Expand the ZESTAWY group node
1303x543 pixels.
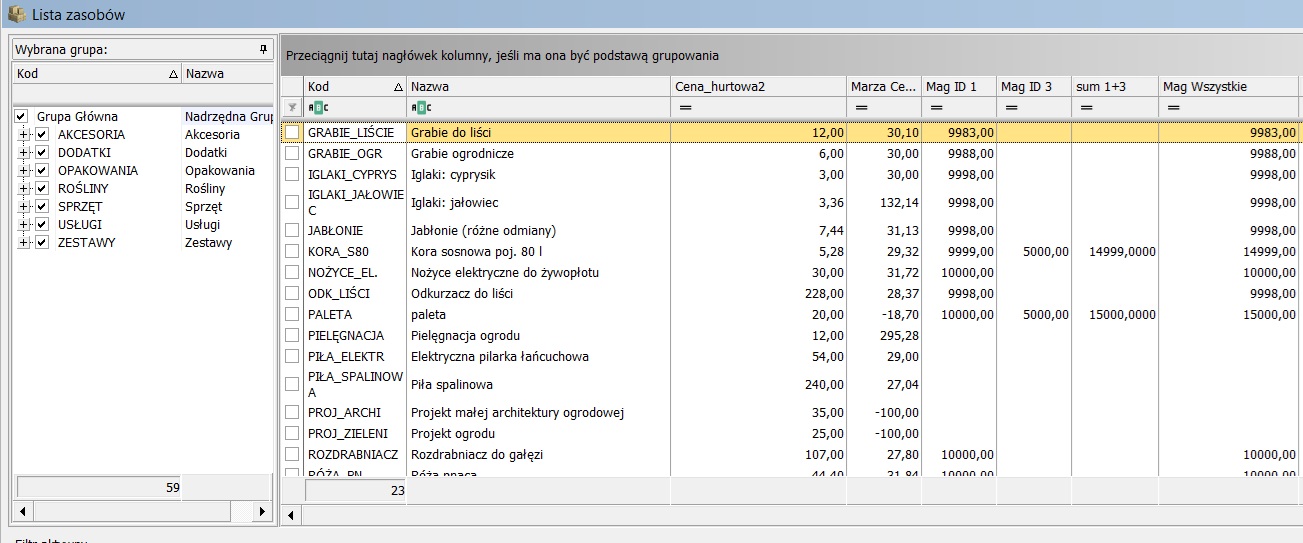click(x=25, y=243)
